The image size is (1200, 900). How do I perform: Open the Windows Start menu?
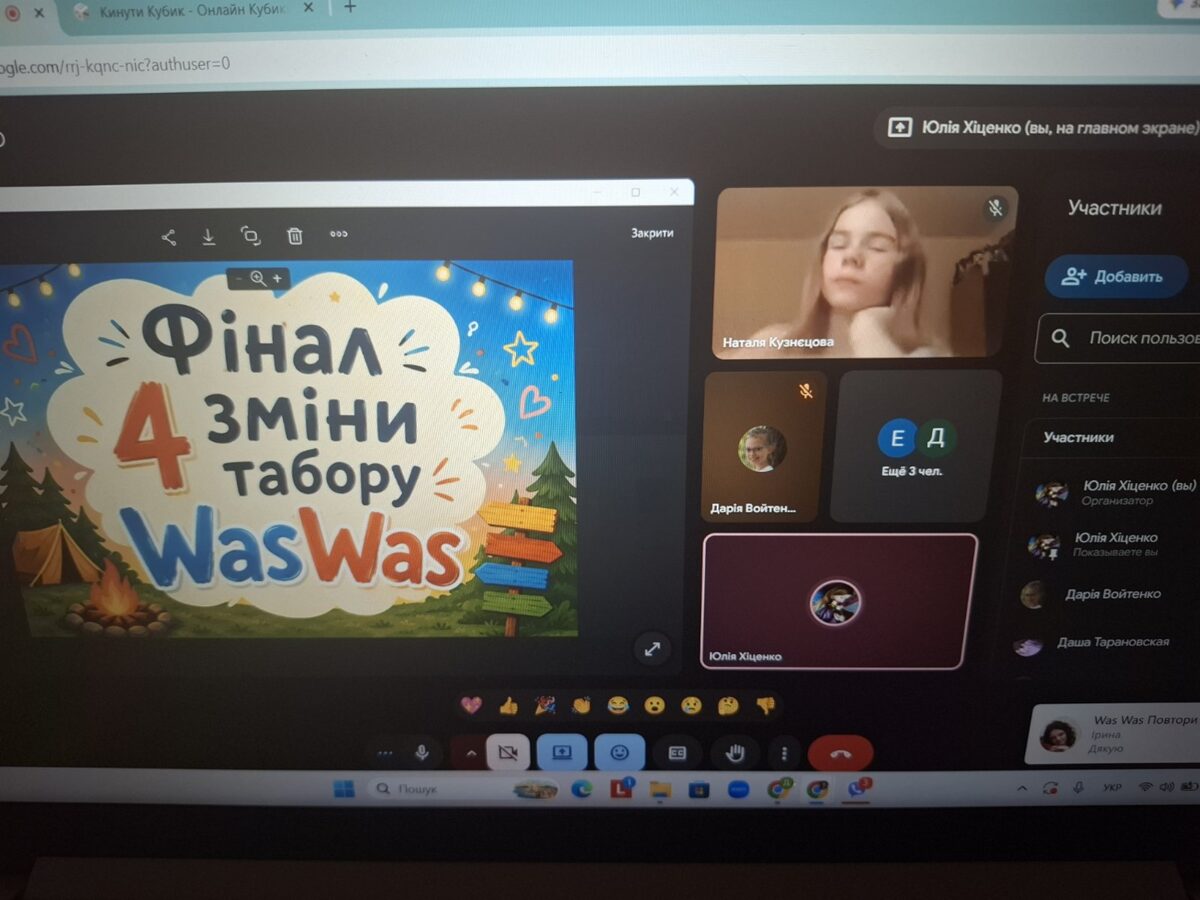(x=344, y=789)
